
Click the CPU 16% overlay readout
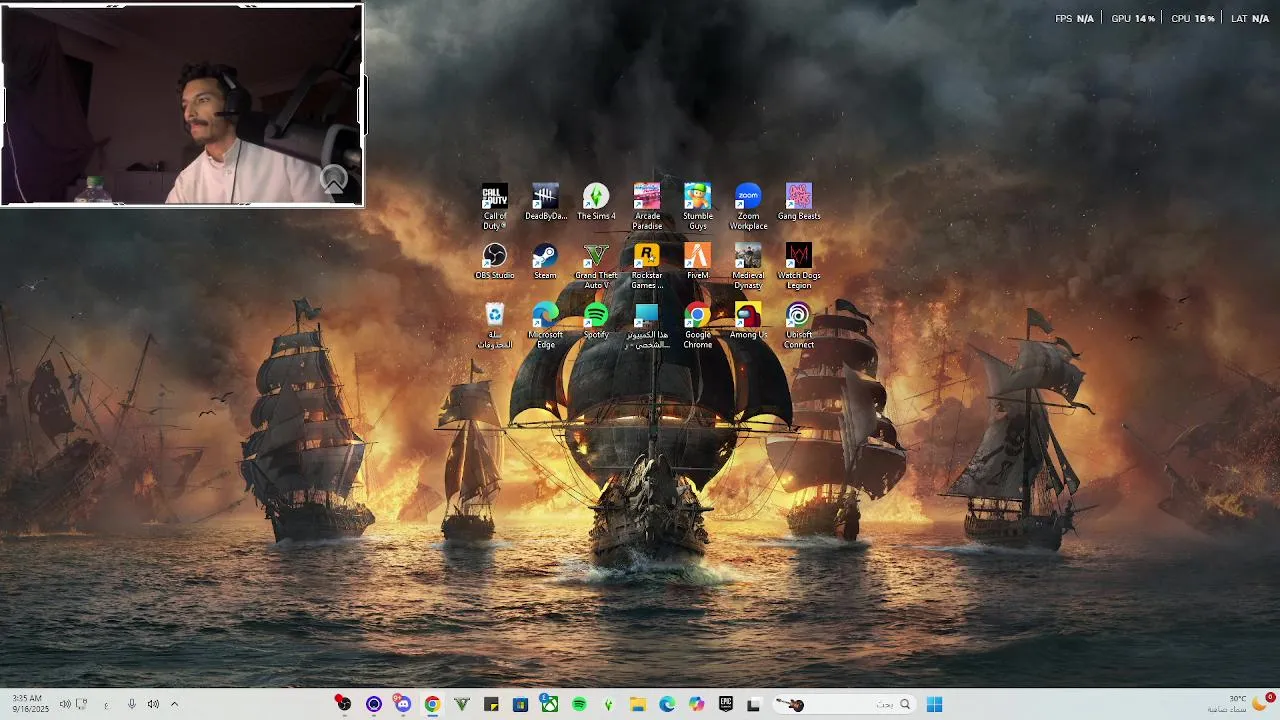[1193, 19]
